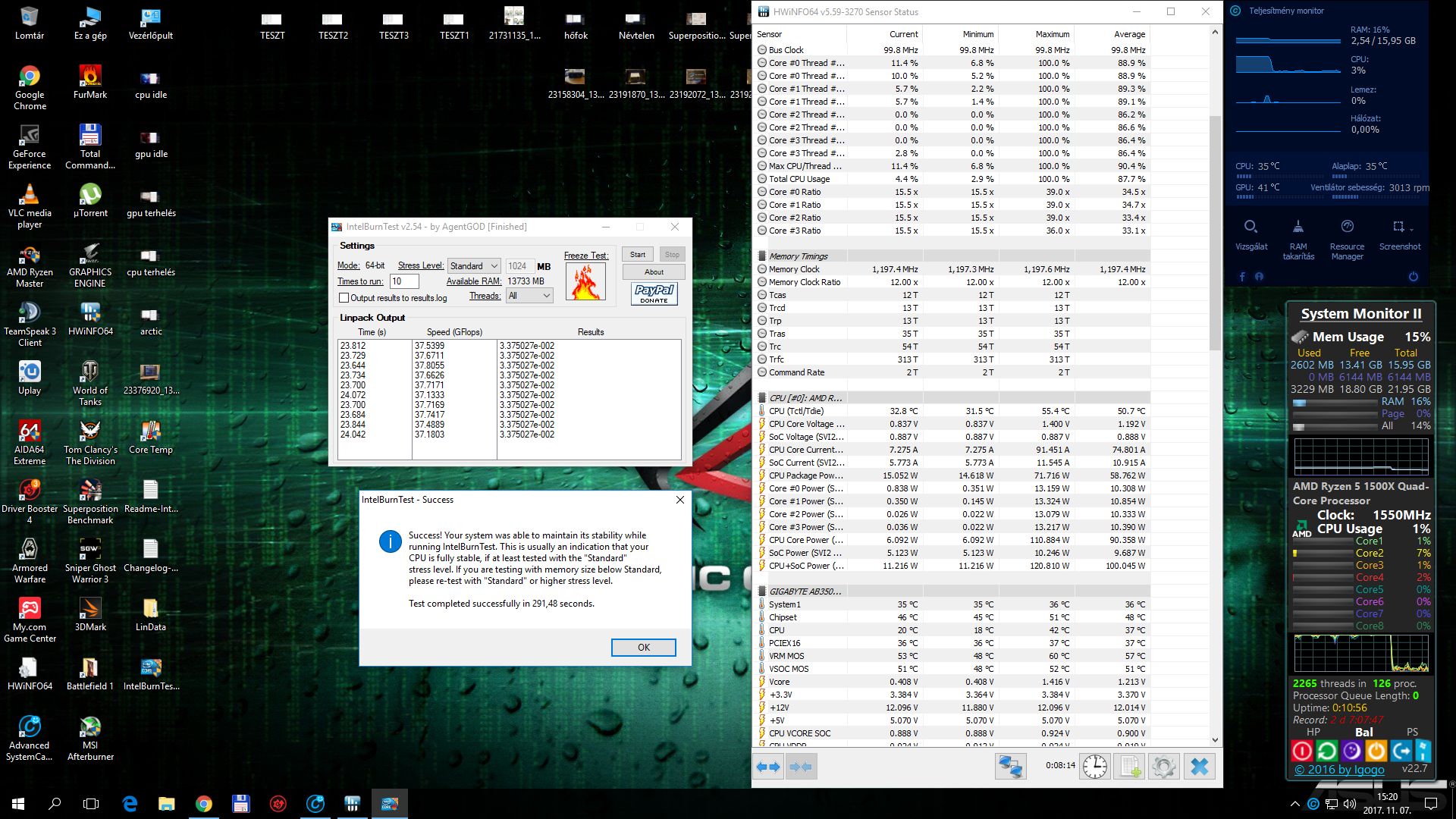This screenshot has width=1456, height=819.
Task: Open FurMark desktop shortcut
Action: 90,82
